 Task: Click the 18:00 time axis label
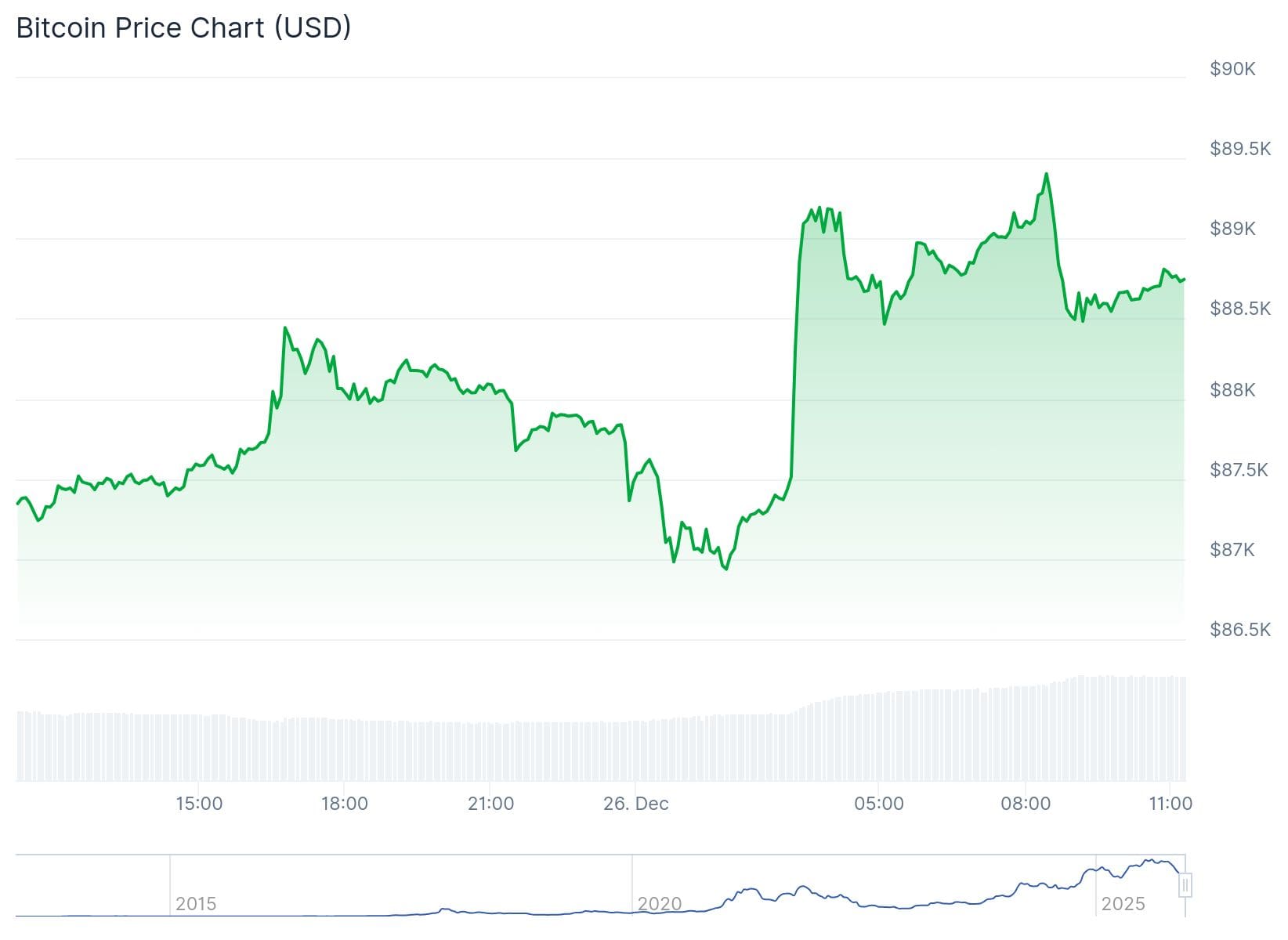pyautogui.click(x=344, y=804)
